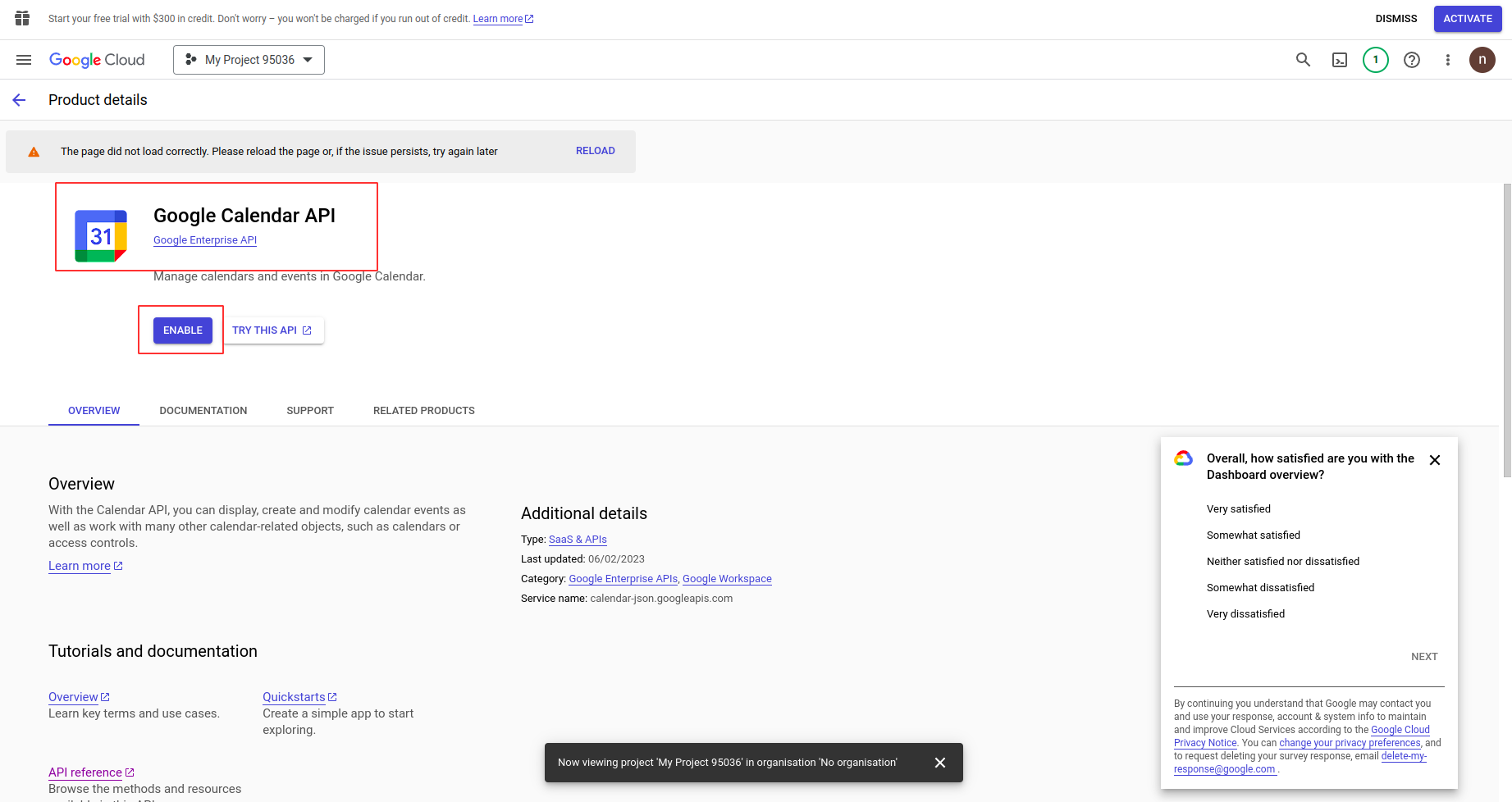Reload the page via RELOAD button
This screenshot has width=1512, height=802.
pyautogui.click(x=596, y=151)
